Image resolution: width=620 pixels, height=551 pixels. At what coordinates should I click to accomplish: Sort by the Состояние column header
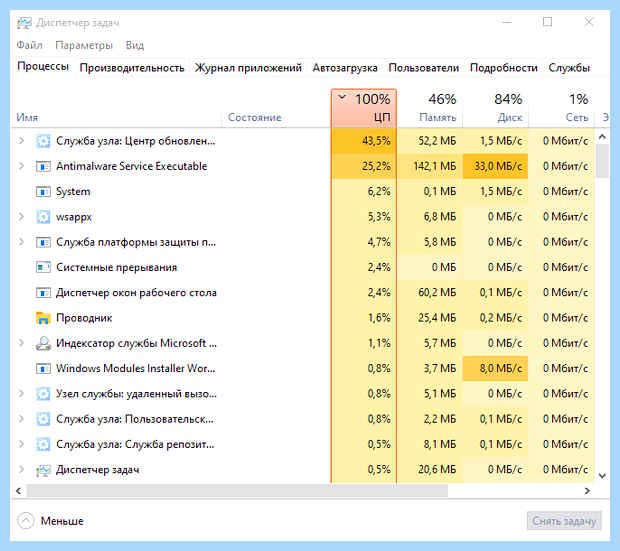click(x=276, y=117)
